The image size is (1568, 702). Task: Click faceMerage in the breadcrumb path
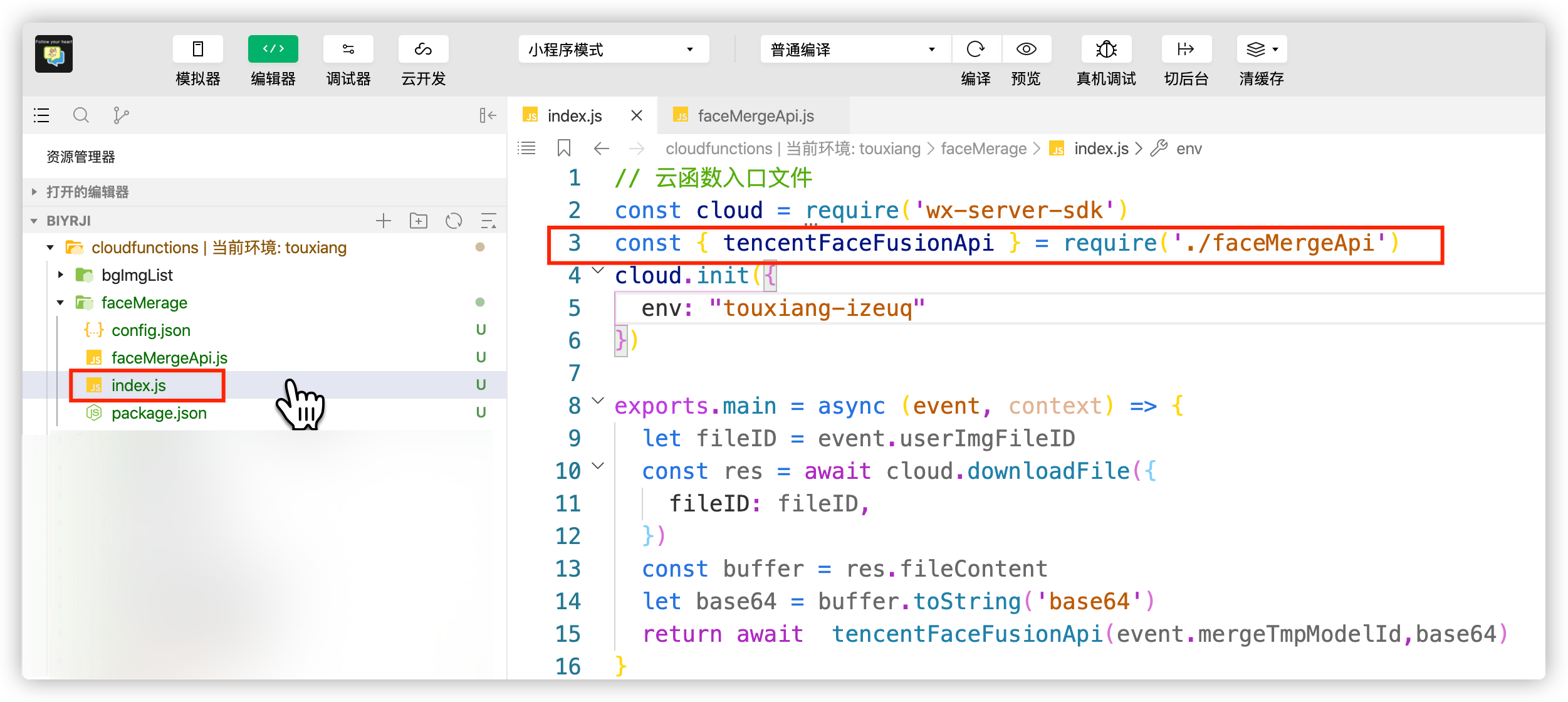[x=983, y=149]
